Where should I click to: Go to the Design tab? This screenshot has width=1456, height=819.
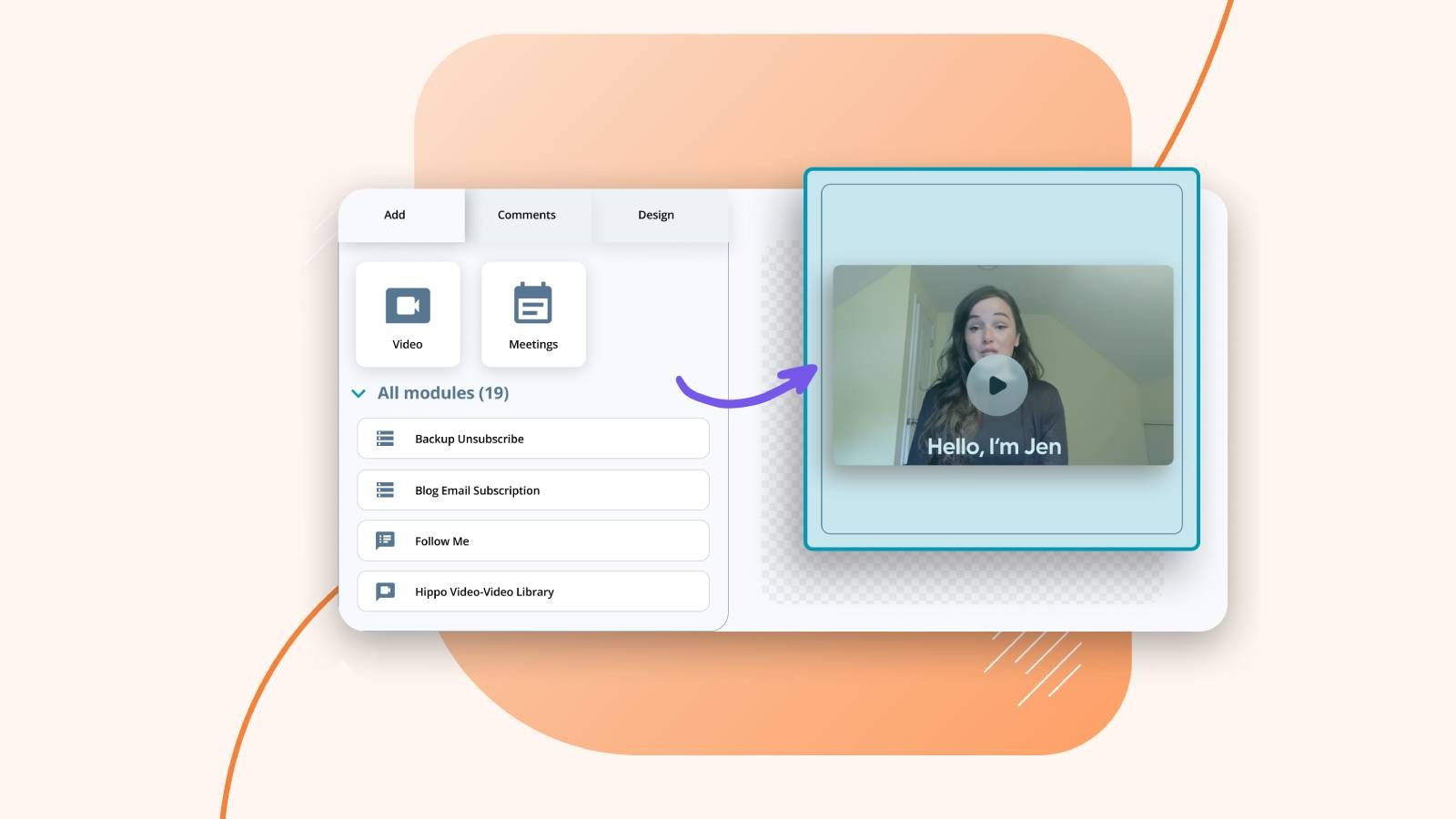click(x=656, y=215)
